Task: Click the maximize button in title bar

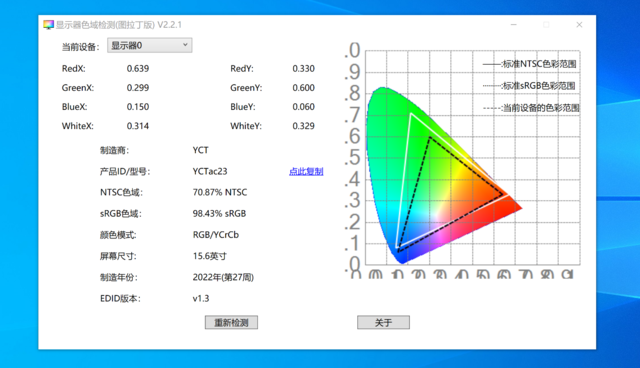Action: [x=546, y=25]
